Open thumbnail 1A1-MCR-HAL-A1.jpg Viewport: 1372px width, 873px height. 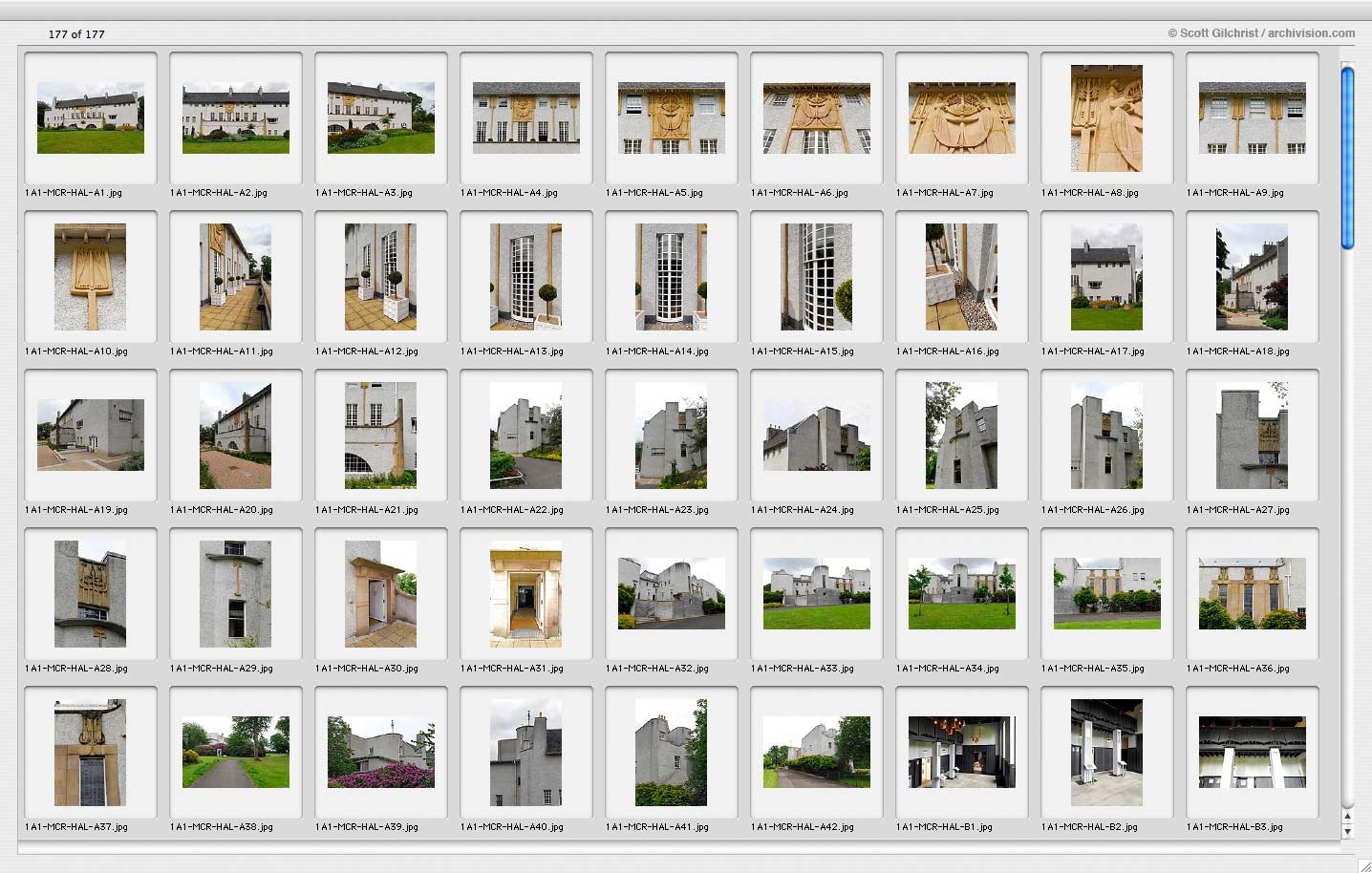tap(91, 117)
